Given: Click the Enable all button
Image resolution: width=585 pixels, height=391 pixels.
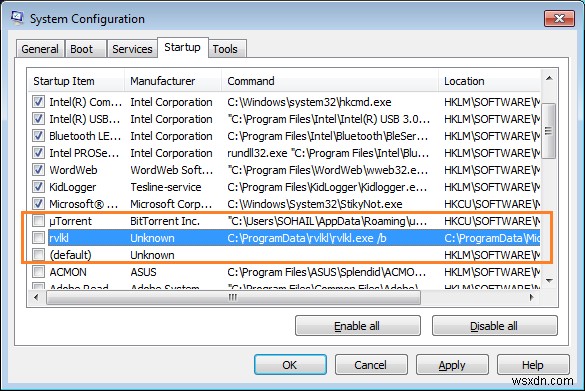Looking at the screenshot, I should (357, 326).
